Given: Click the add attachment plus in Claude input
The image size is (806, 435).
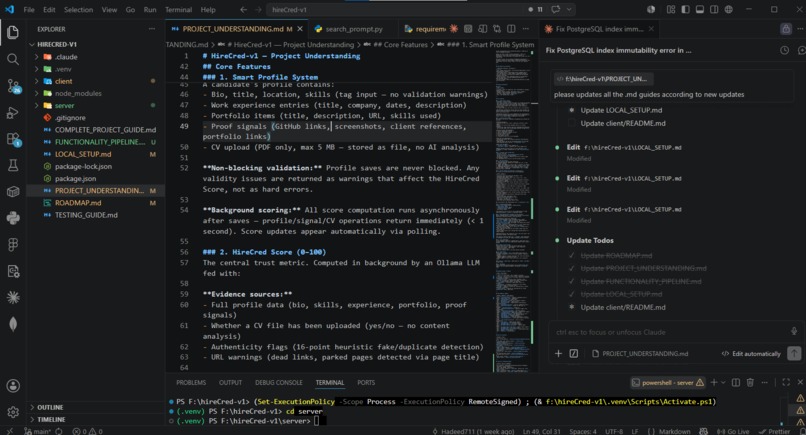Looking at the screenshot, I should pos(558,353).
